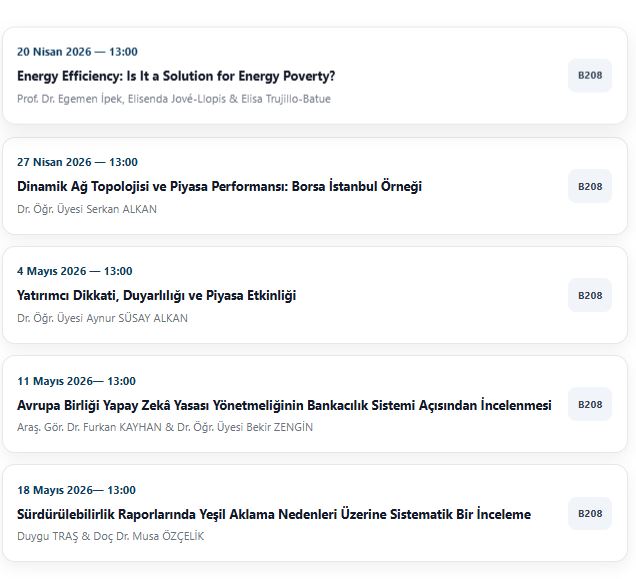Select speaker Dr. Öğr. Üyesi Aynur SÜSAY ALKAN
The height and width of the screenshot is (579, 636).
102,318
